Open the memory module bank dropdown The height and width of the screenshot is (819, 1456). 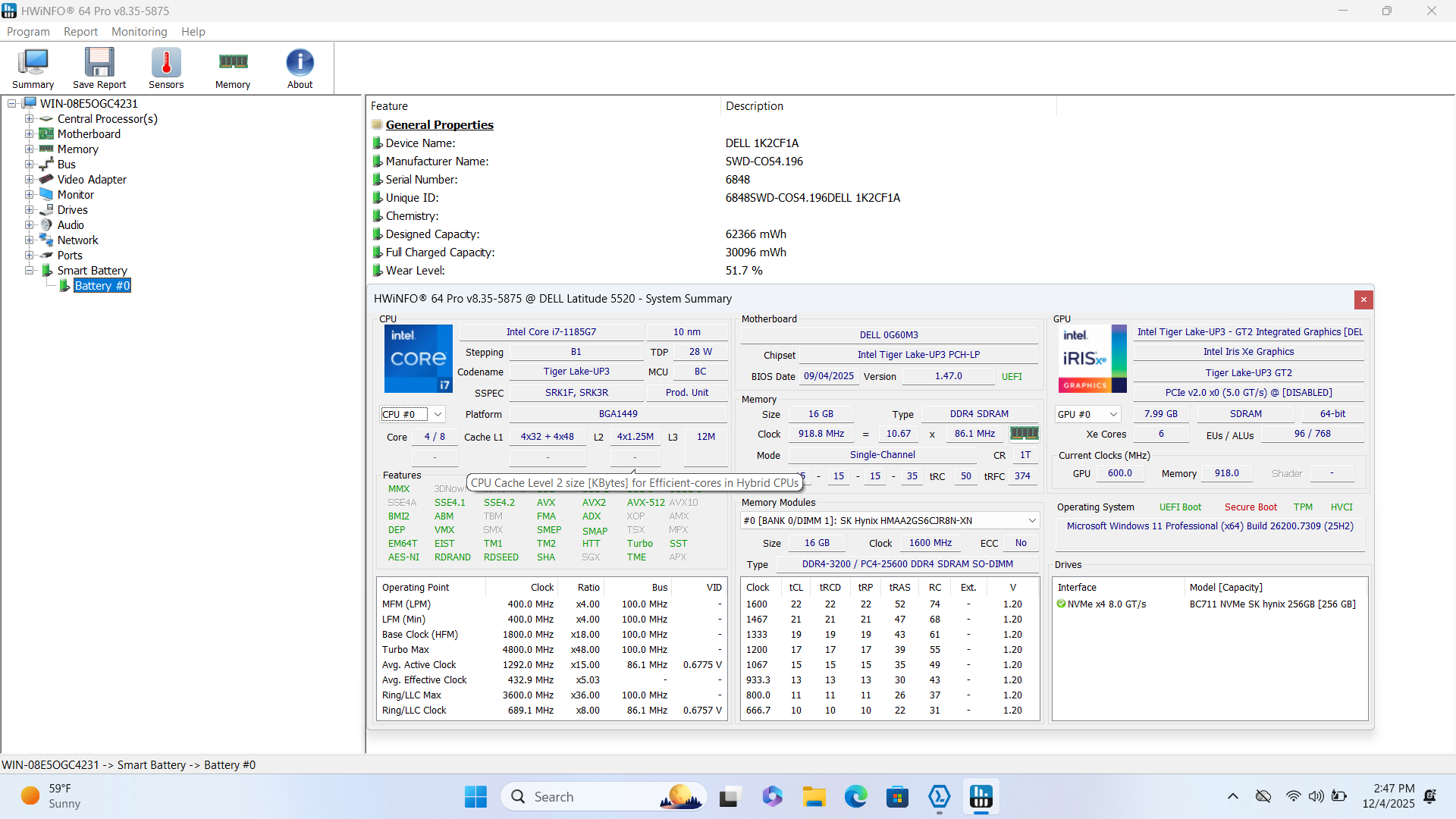click(1031, 520)
